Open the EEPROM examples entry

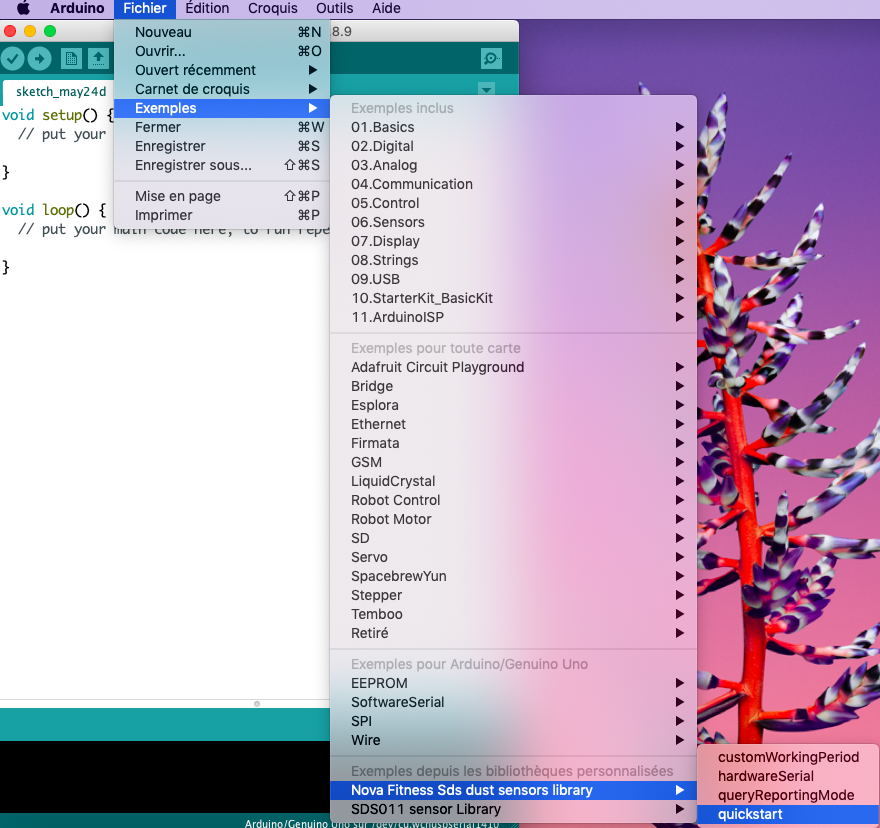514,684
